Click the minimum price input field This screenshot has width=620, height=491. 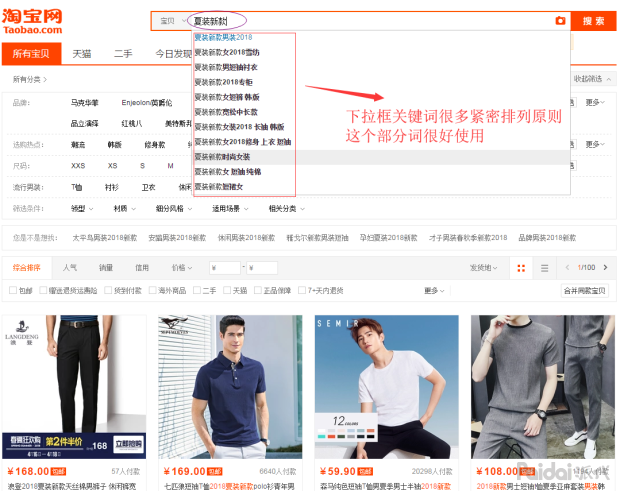tap(225, 268)
